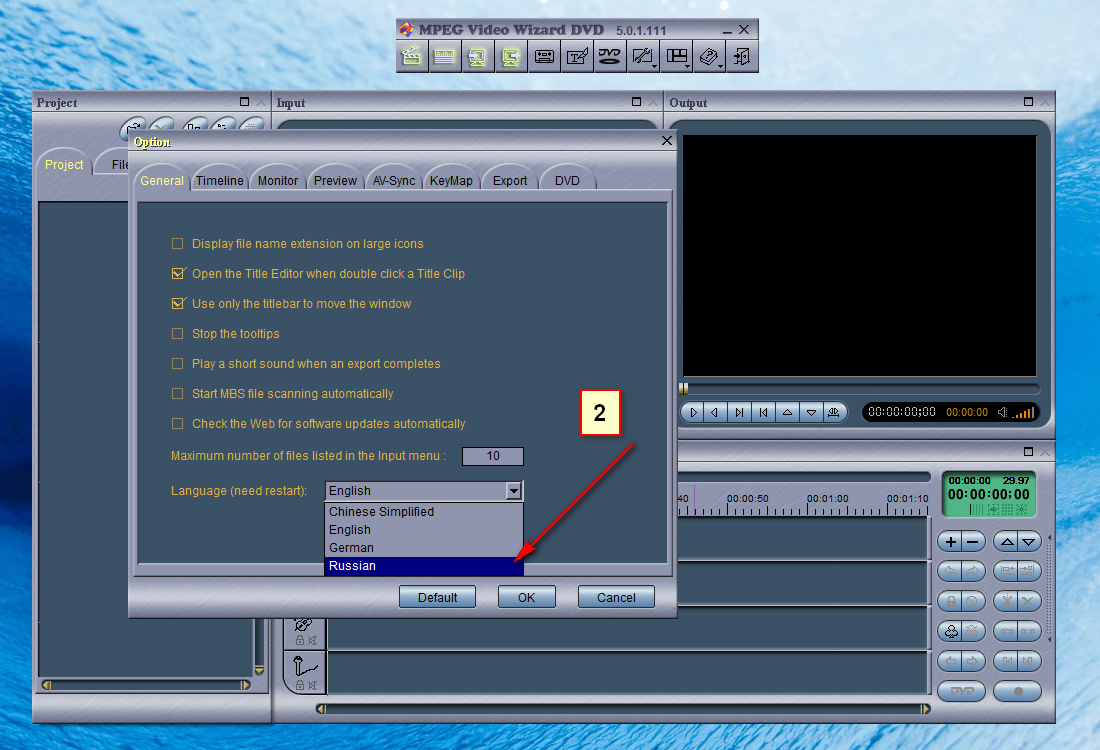Cancel the Option dialog
The width and height of the screenshot is (1100, 750).
point(617,597)
